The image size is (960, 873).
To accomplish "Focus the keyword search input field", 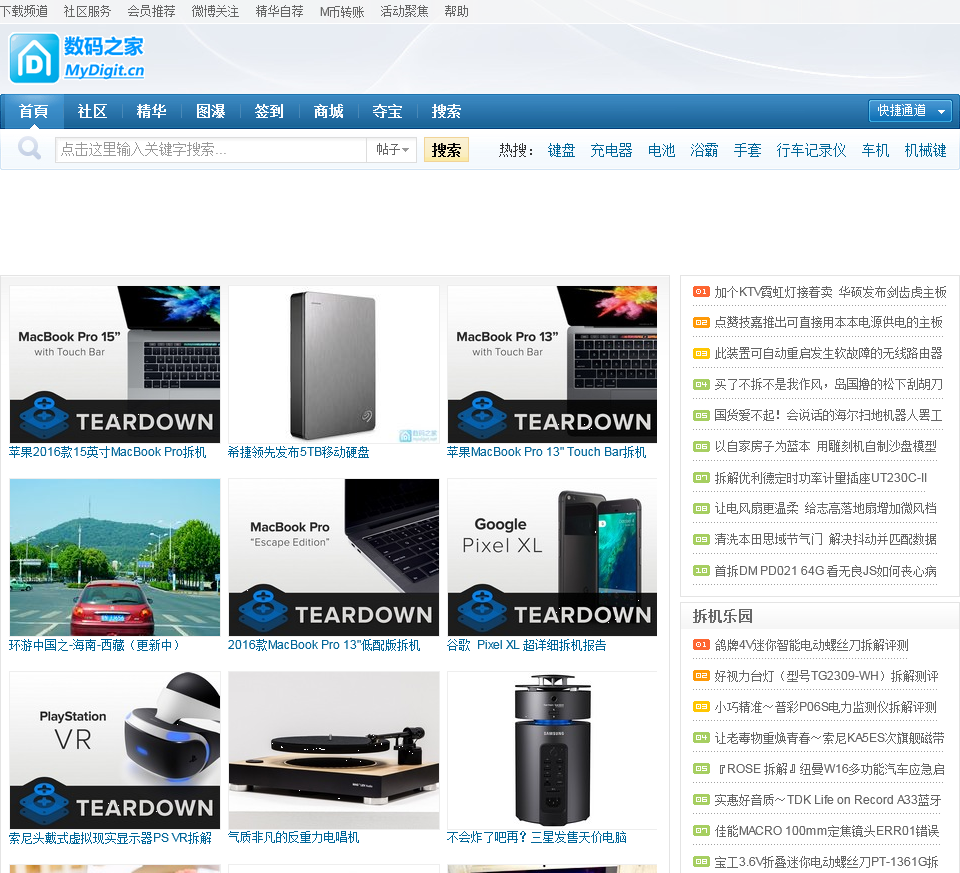I will click(211, 149).
